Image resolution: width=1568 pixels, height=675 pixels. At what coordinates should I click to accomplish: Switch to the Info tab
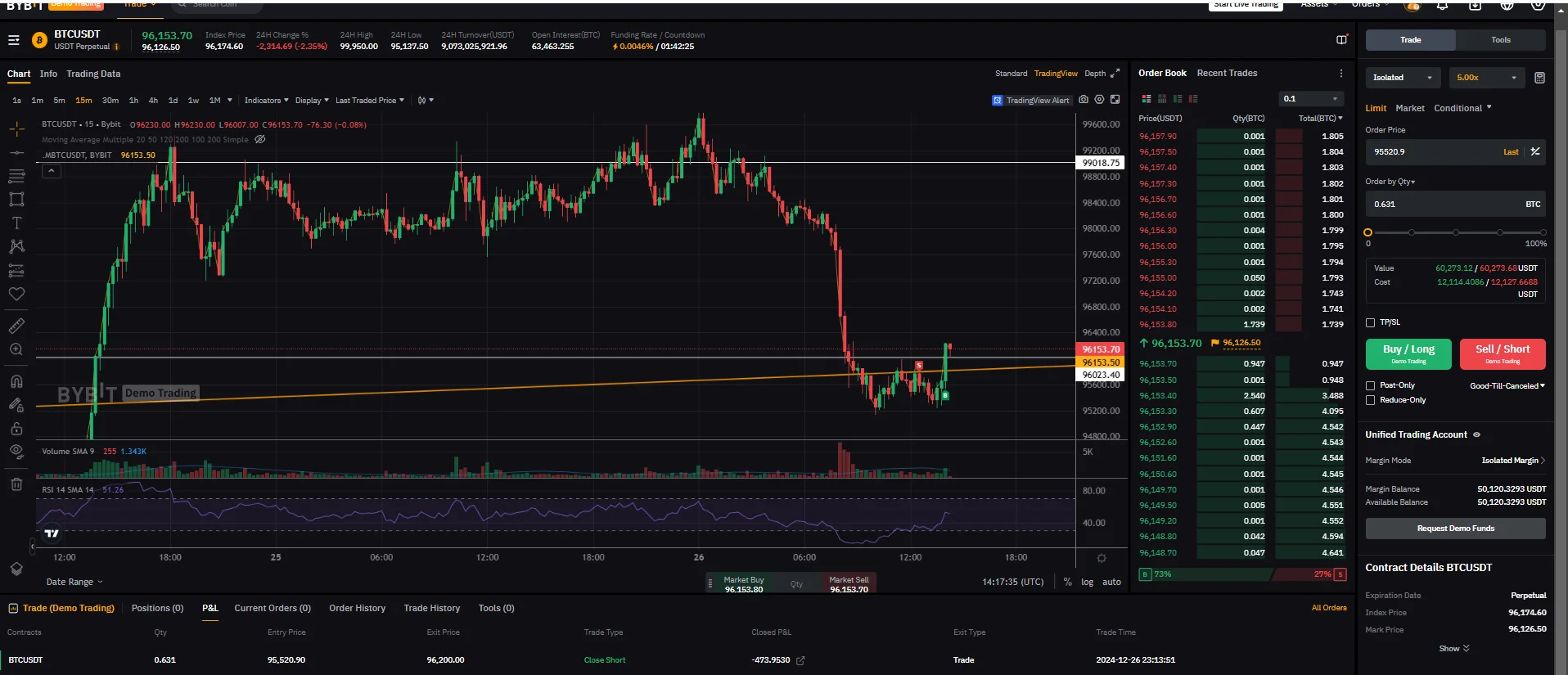pos(48,74)
